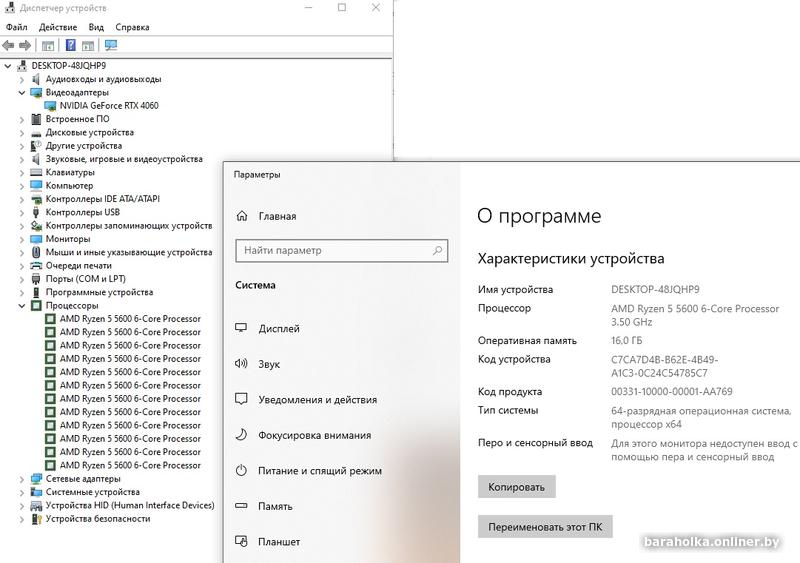Image resolution: width=800 pixels, height=563 pixels.
Task: Click the Главная home icon in Settings
Action: click(242, 216)
